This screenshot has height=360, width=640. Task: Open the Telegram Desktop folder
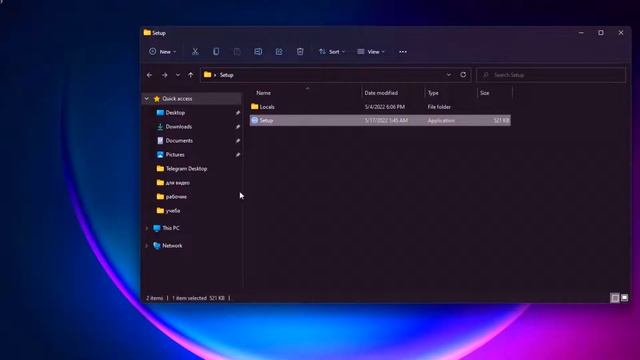coord(186,169)
